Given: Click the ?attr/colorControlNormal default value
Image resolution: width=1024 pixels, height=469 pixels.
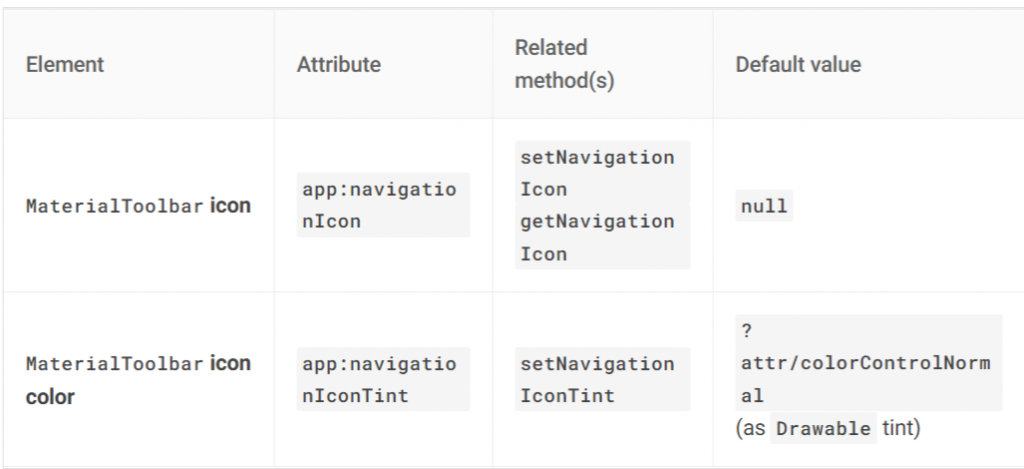Looking at the screenshot, I should click(869, 363).
